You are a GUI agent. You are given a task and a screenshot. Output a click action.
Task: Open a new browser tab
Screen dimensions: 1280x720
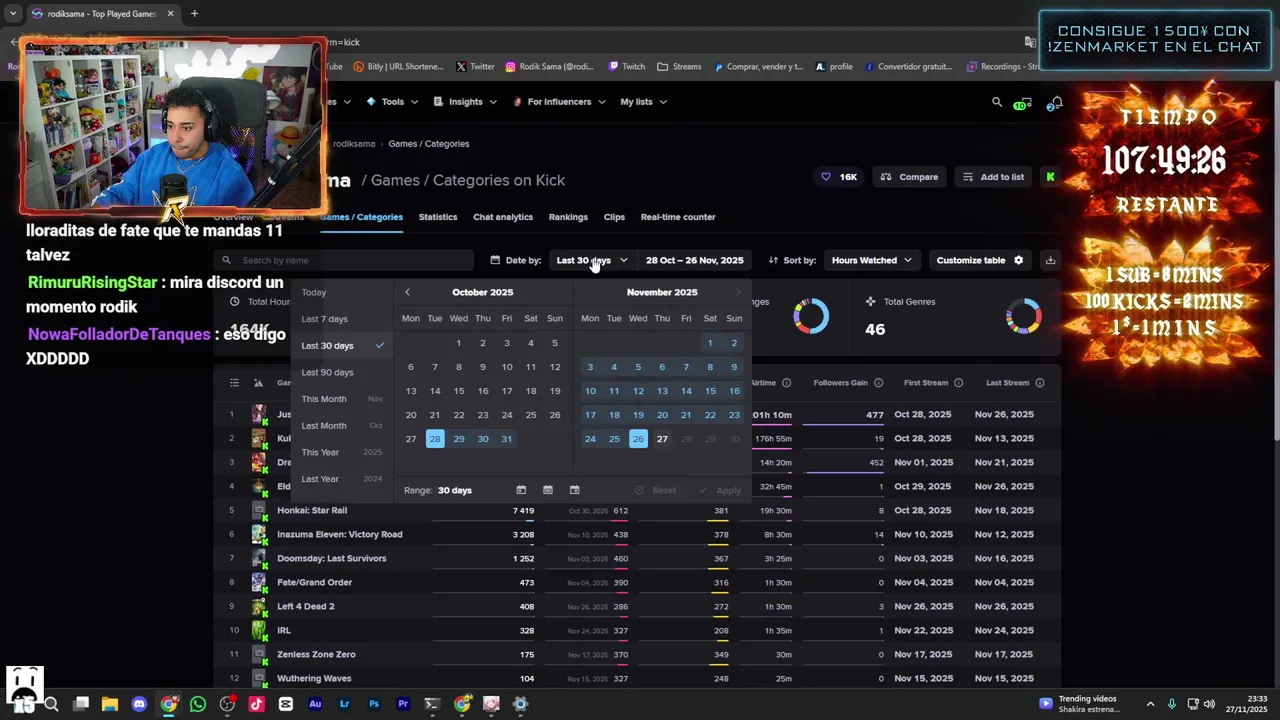194,14
